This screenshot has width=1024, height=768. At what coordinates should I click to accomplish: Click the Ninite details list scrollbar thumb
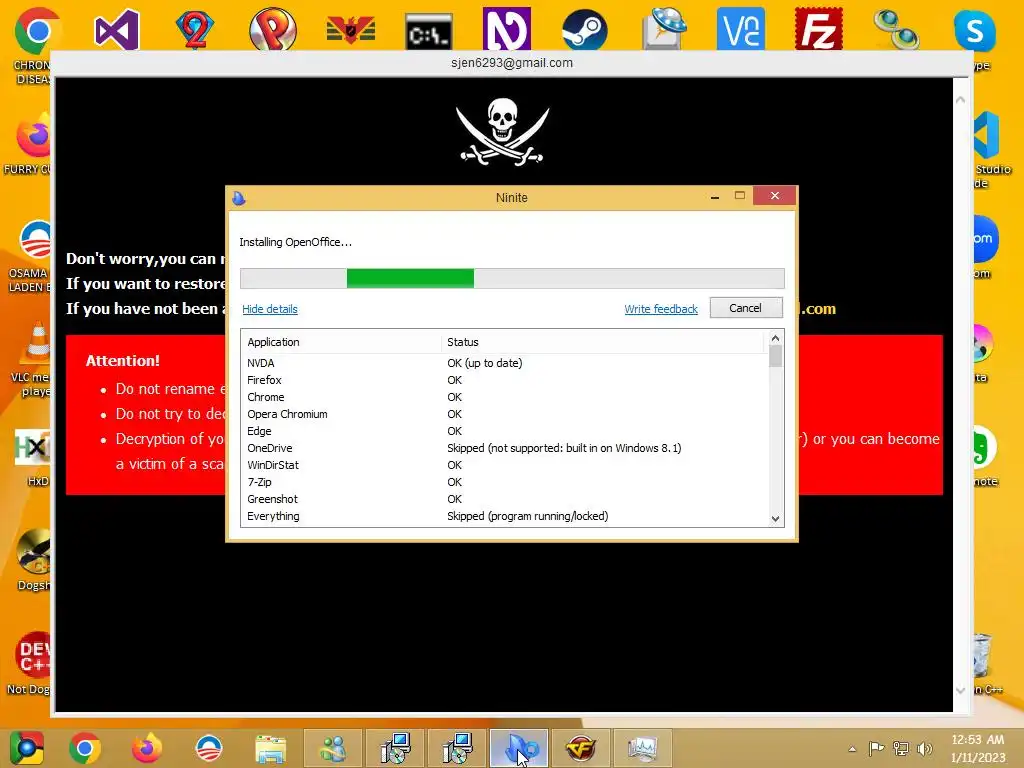(x=775, y=356)
